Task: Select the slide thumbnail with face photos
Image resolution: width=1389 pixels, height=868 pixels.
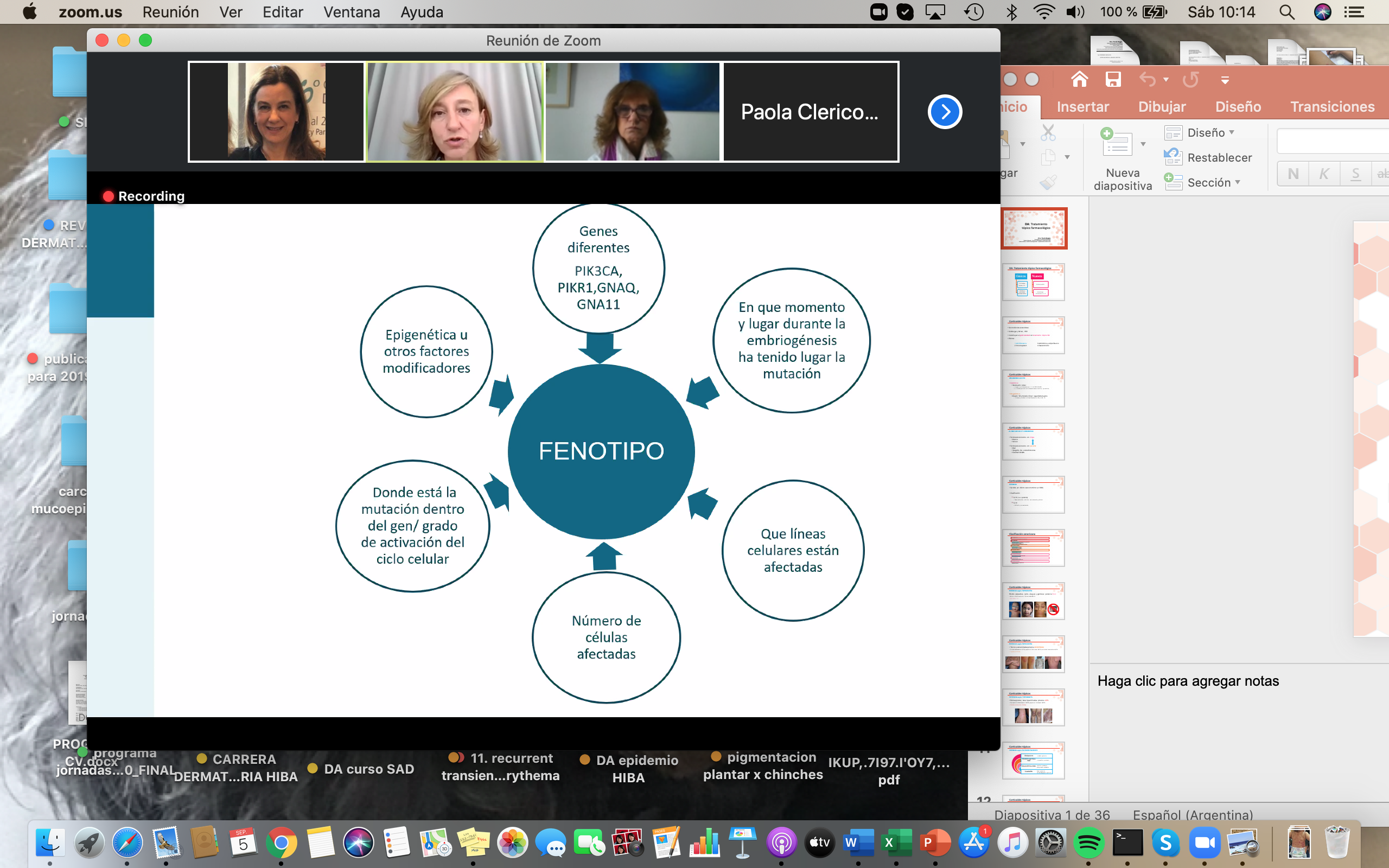Action: tap(1033, 601)
